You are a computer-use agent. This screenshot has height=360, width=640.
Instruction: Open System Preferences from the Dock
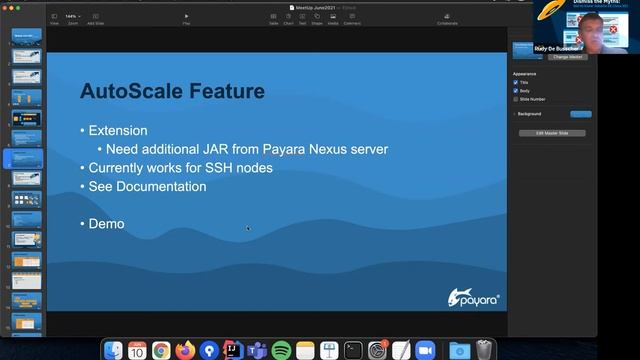(377, 350)
